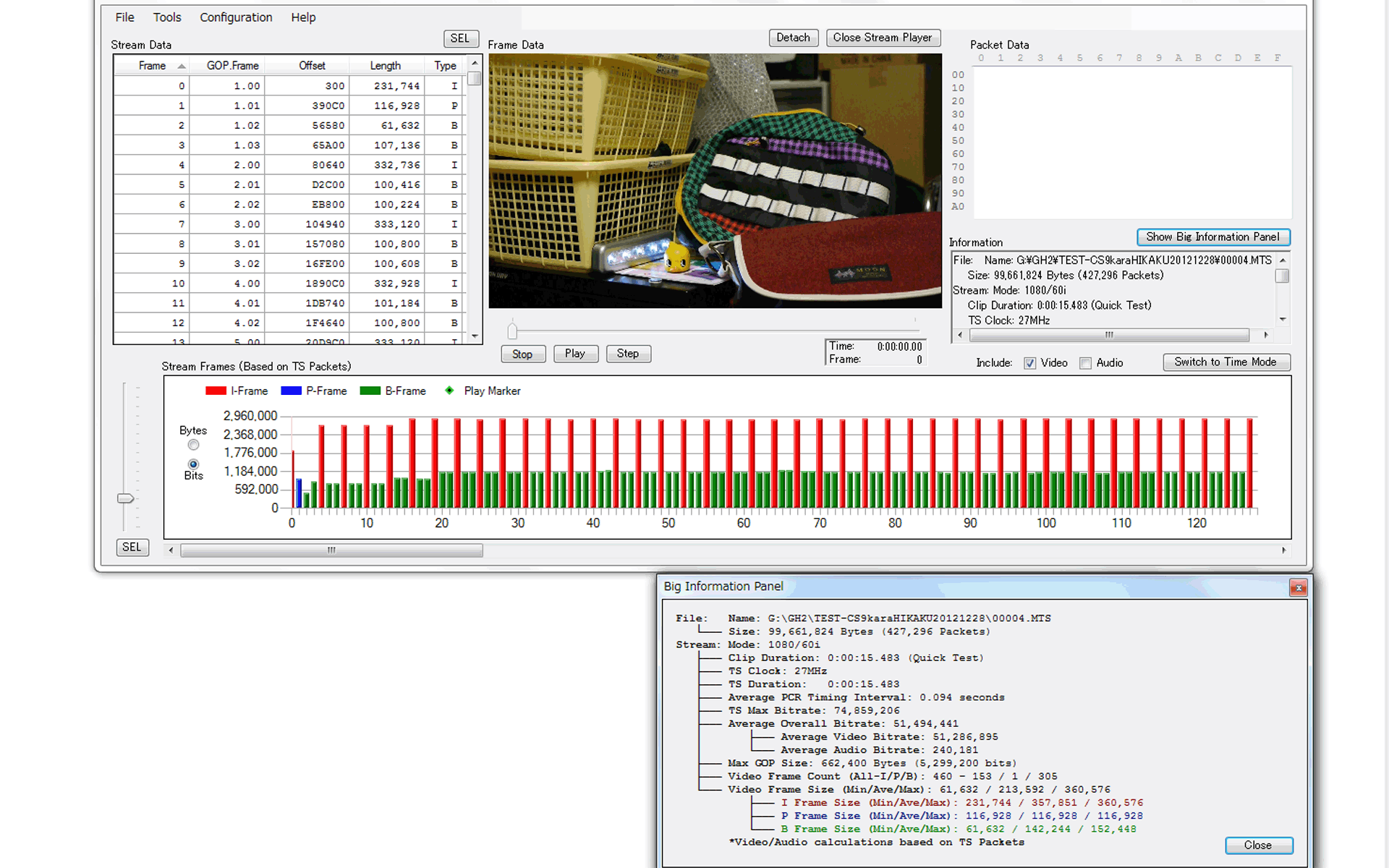Enable the Audio include checkbox
This screenshot has width=1389, height=868.
(x=1085, y=363)
